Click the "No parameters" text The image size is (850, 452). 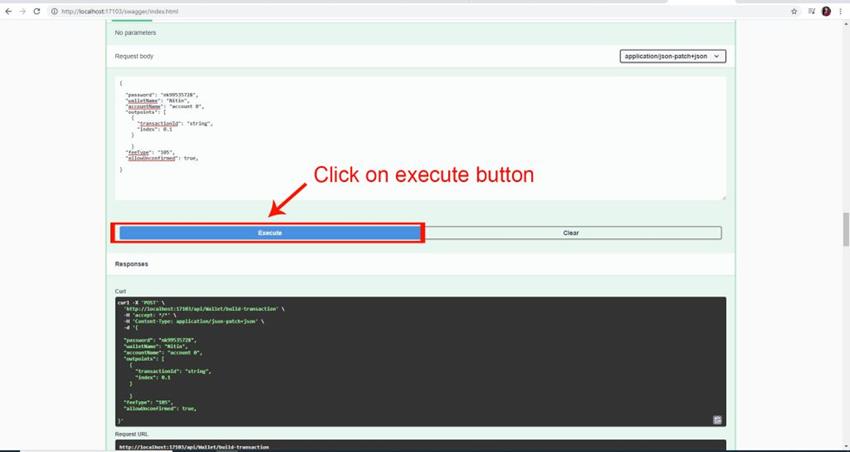[x=136, y=33]
